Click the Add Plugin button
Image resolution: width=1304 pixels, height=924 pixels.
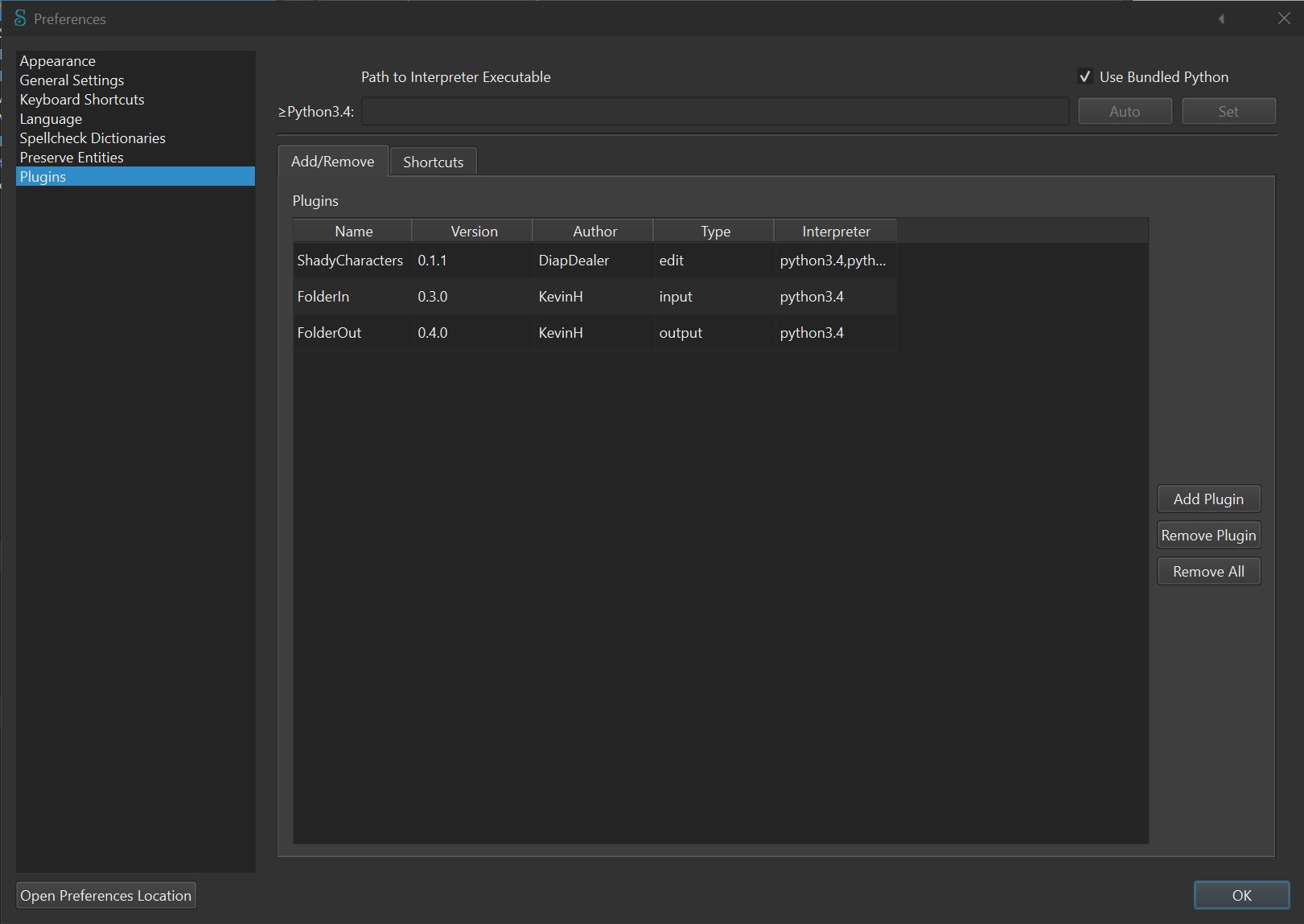click(x=1208, y=499)
